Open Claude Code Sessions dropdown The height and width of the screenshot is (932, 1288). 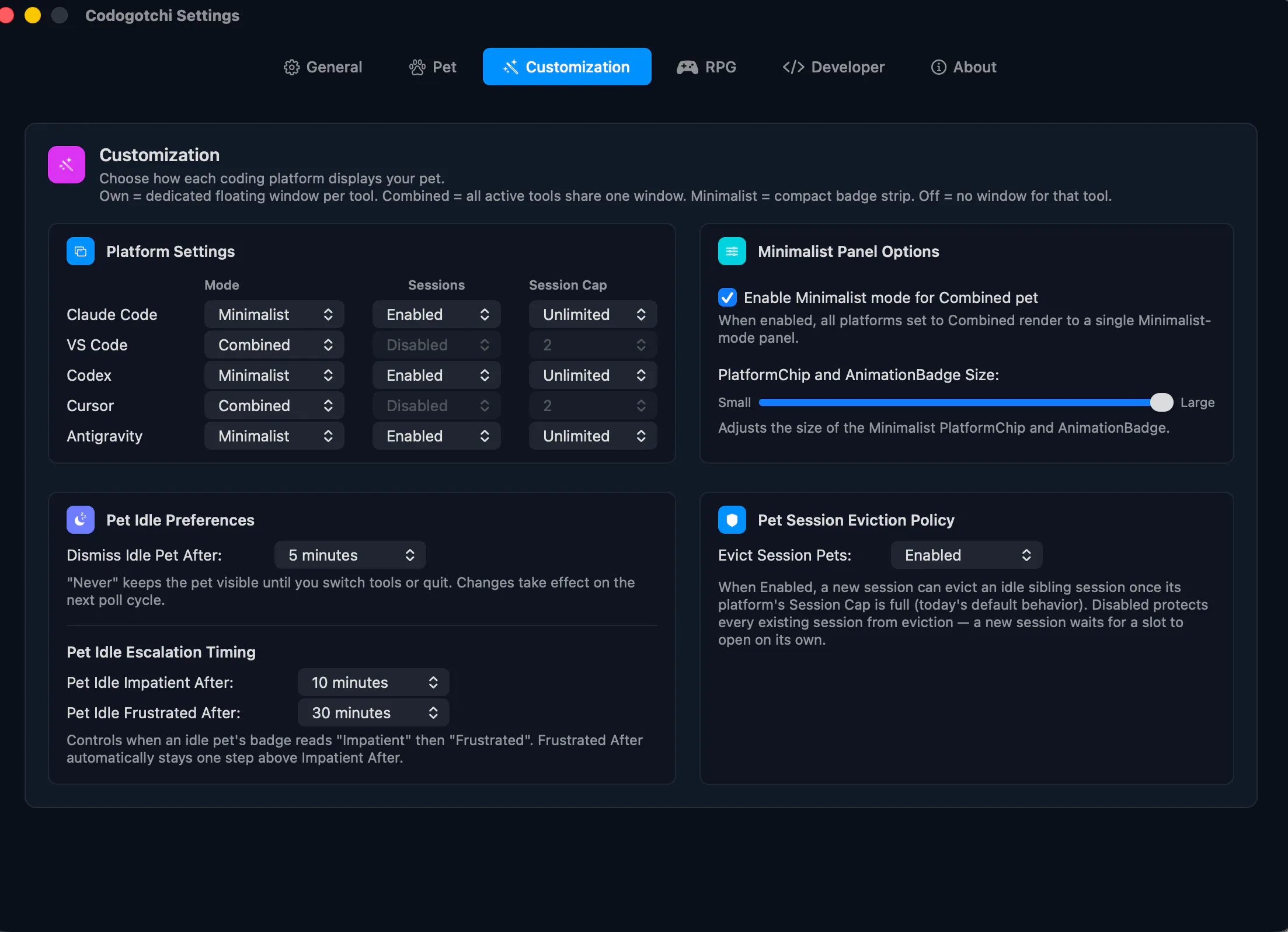(437, 315)
